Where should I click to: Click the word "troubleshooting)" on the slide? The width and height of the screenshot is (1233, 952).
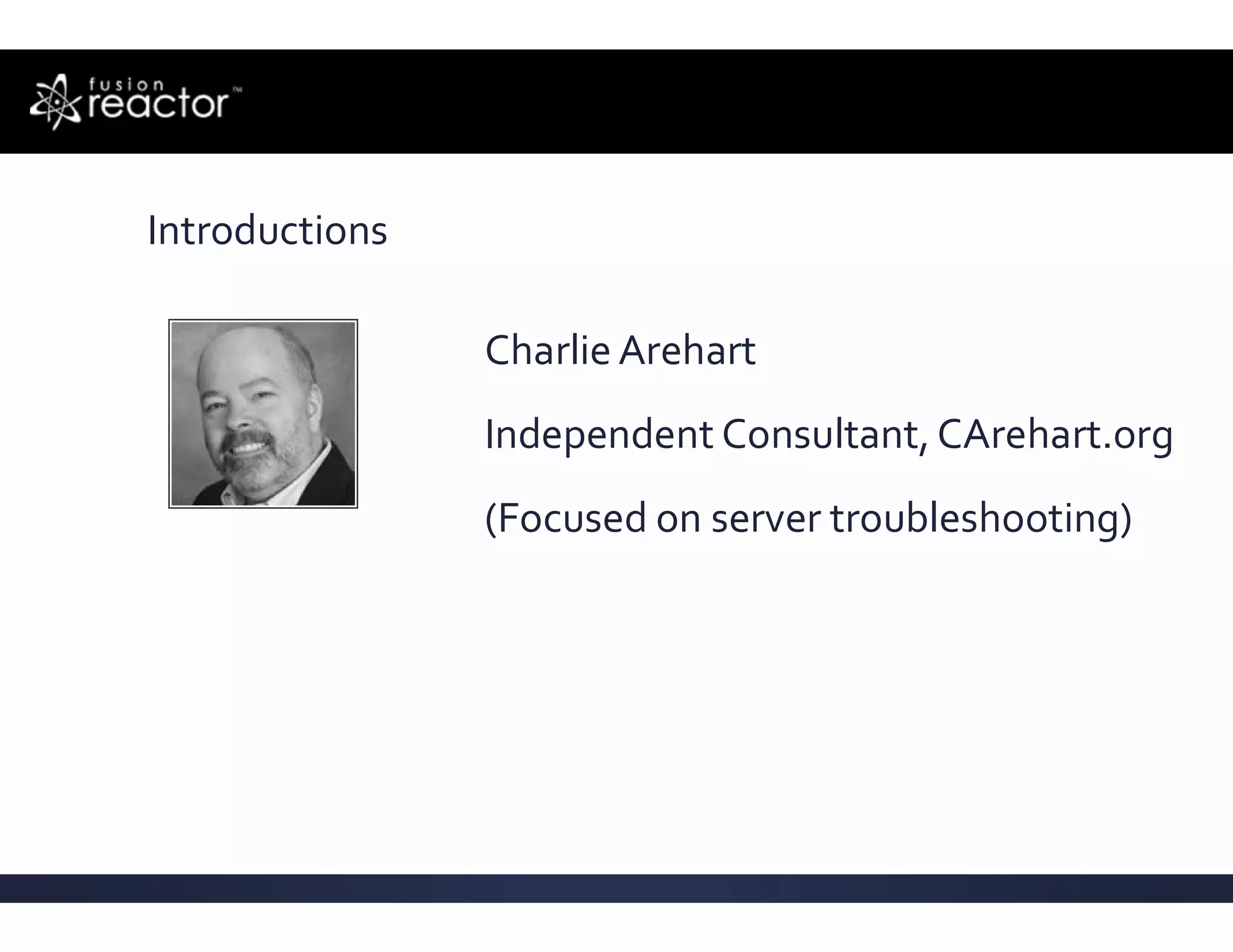click(x=981, y=519)
